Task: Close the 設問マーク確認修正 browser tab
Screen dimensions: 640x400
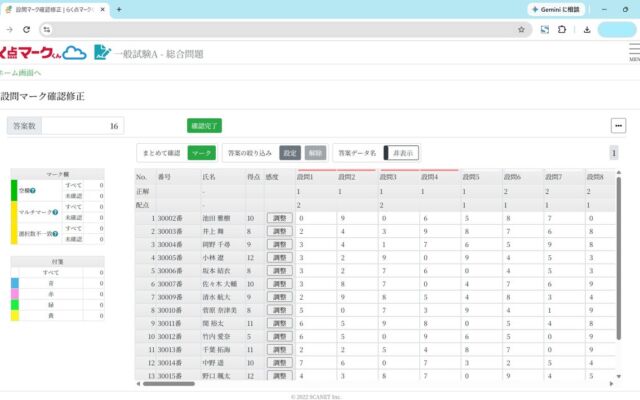Action: click(x=102, y=9)
